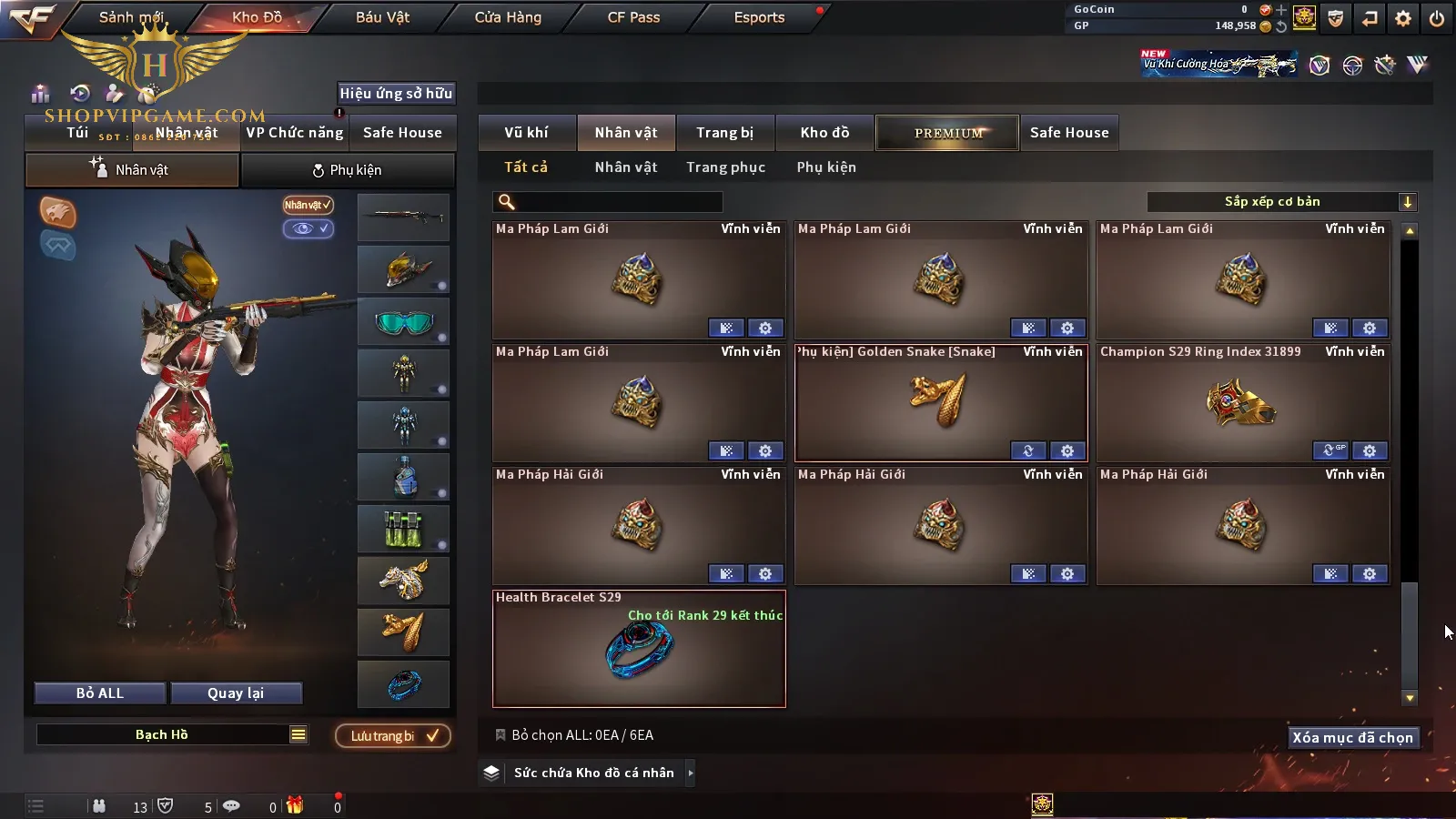Screen dimensions: 1456x819
Task: Open the Cửa Hàng menu
Action: (508, 17)
